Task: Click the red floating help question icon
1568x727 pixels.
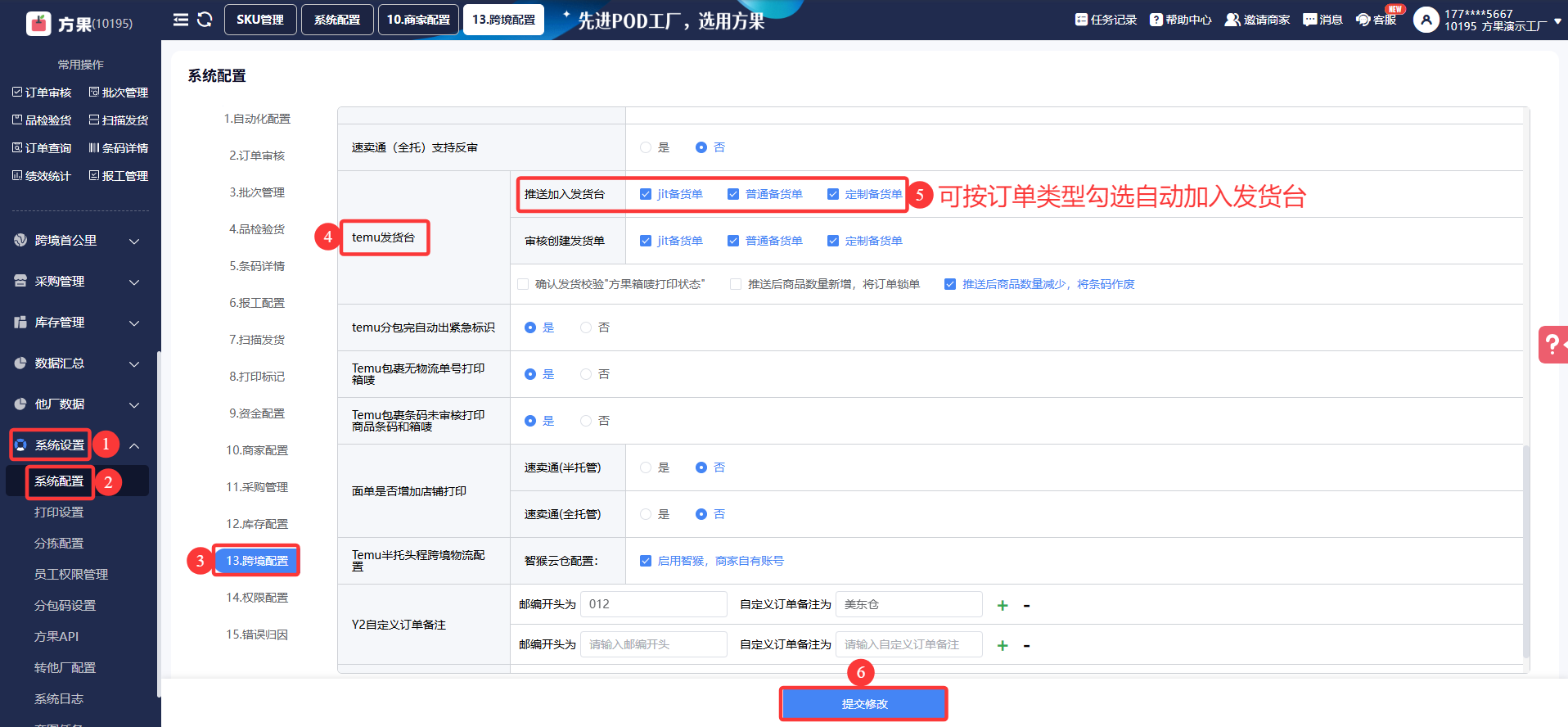Action: coord(1552,345)
